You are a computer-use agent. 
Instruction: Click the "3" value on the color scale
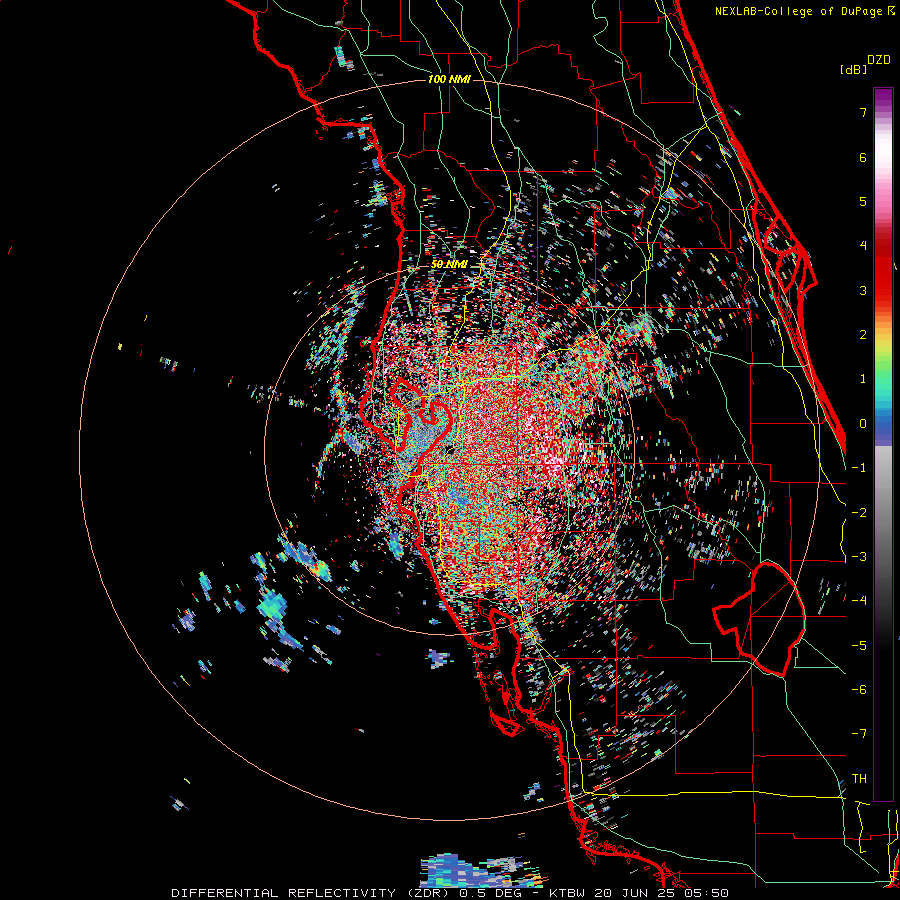pyautogui.click(x=863, y=290)
